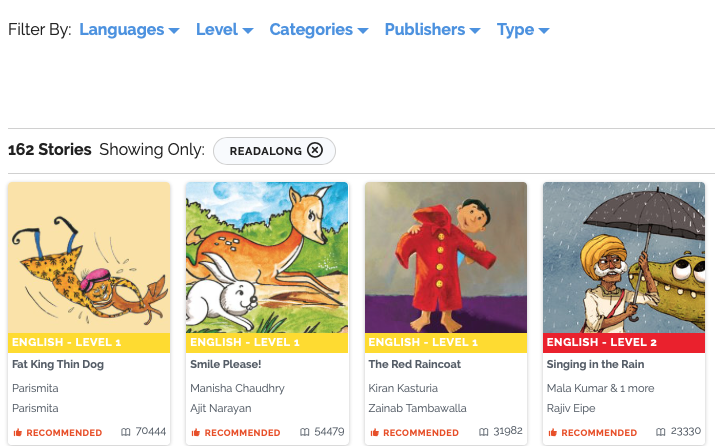Click the thumbs-up Recommended icon on Fat King Thin Dog
This screenshot has height=446, width=715.
pyautogui.click(x=17, y=433)
